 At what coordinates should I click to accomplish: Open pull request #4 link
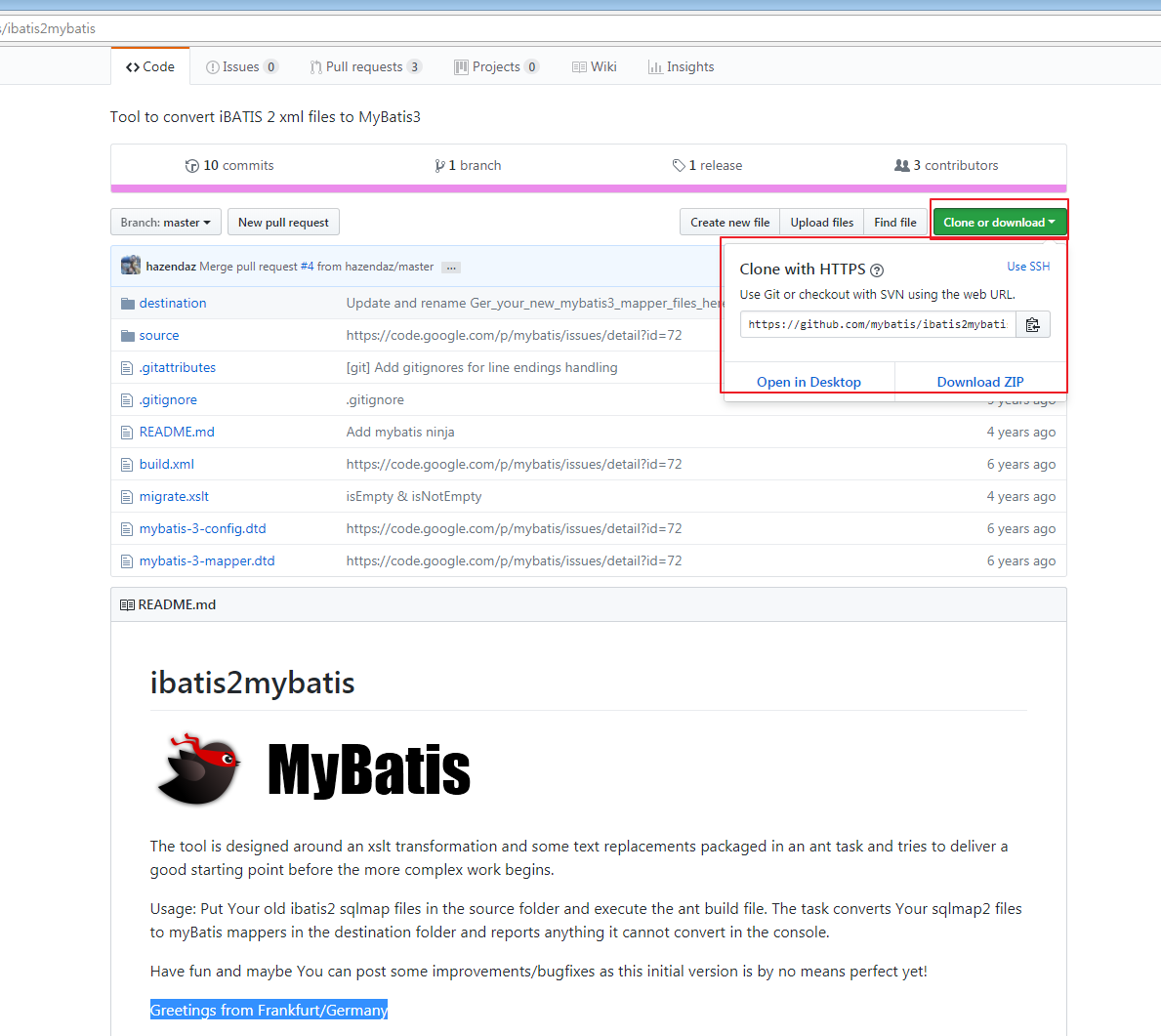[307, 267]
